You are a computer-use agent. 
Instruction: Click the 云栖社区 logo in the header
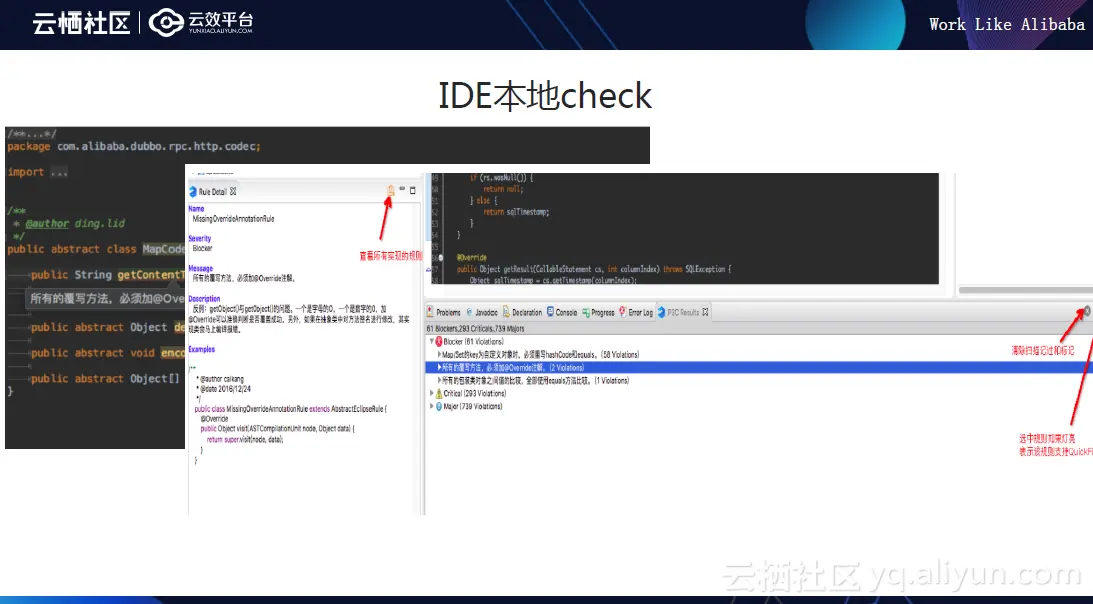(x=82, y=23)
